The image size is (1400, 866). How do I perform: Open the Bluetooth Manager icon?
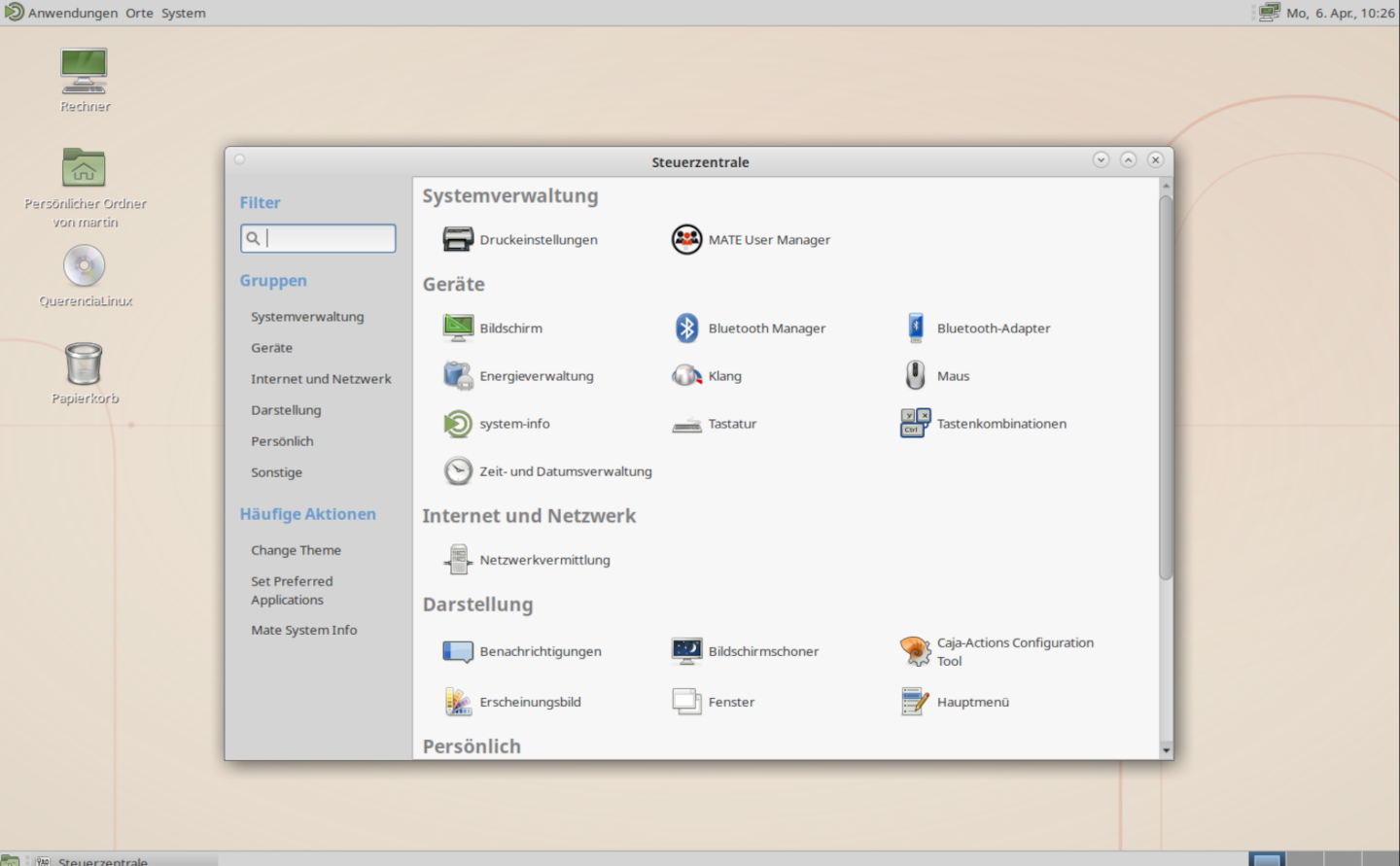tap(686, 329)
